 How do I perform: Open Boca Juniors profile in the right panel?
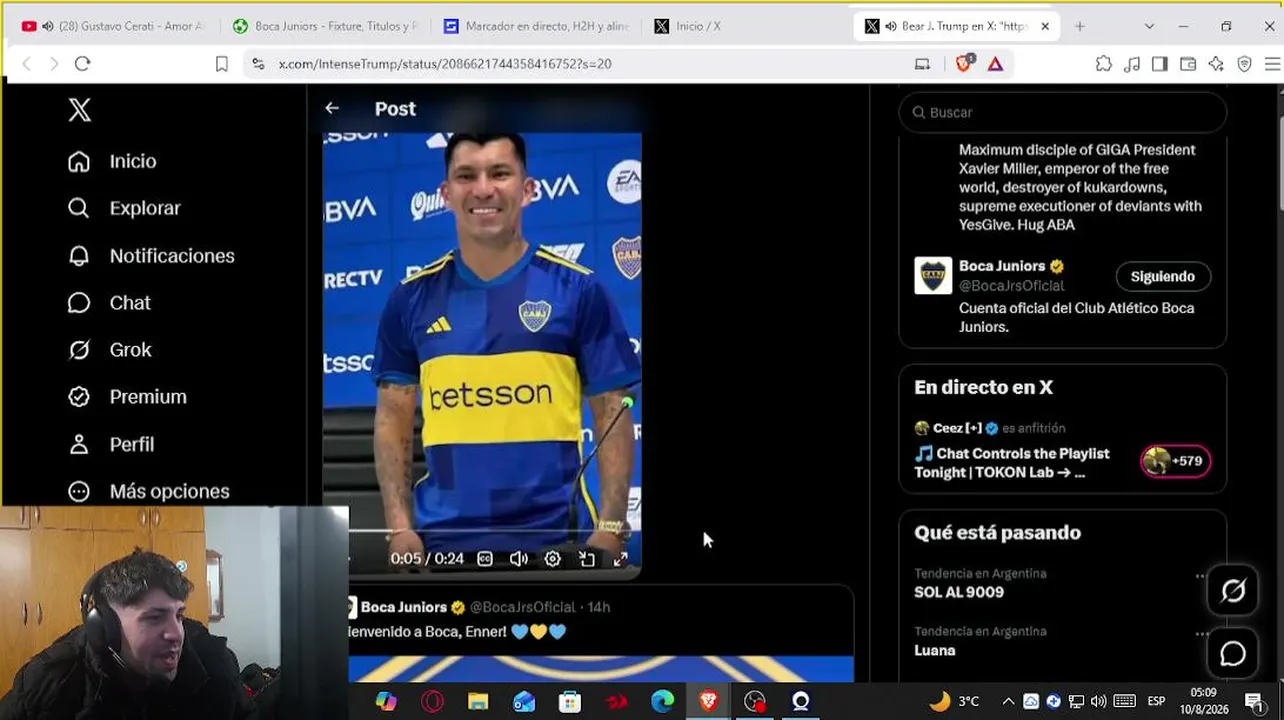[x=1002, y=266]
